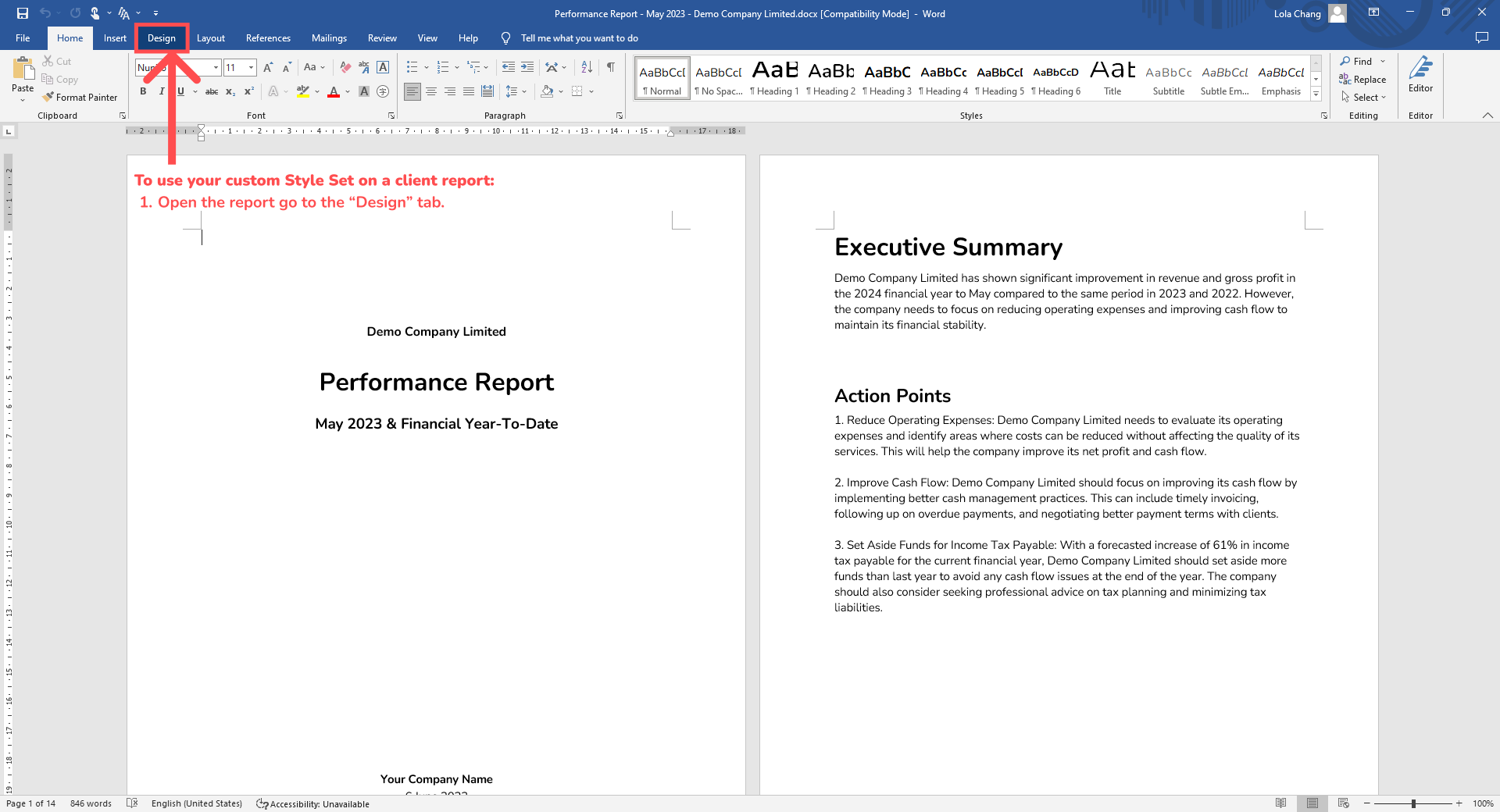Click the Save icon in title bar
Viewport: 1500px width, 812px height.
(x=23, y=13)
